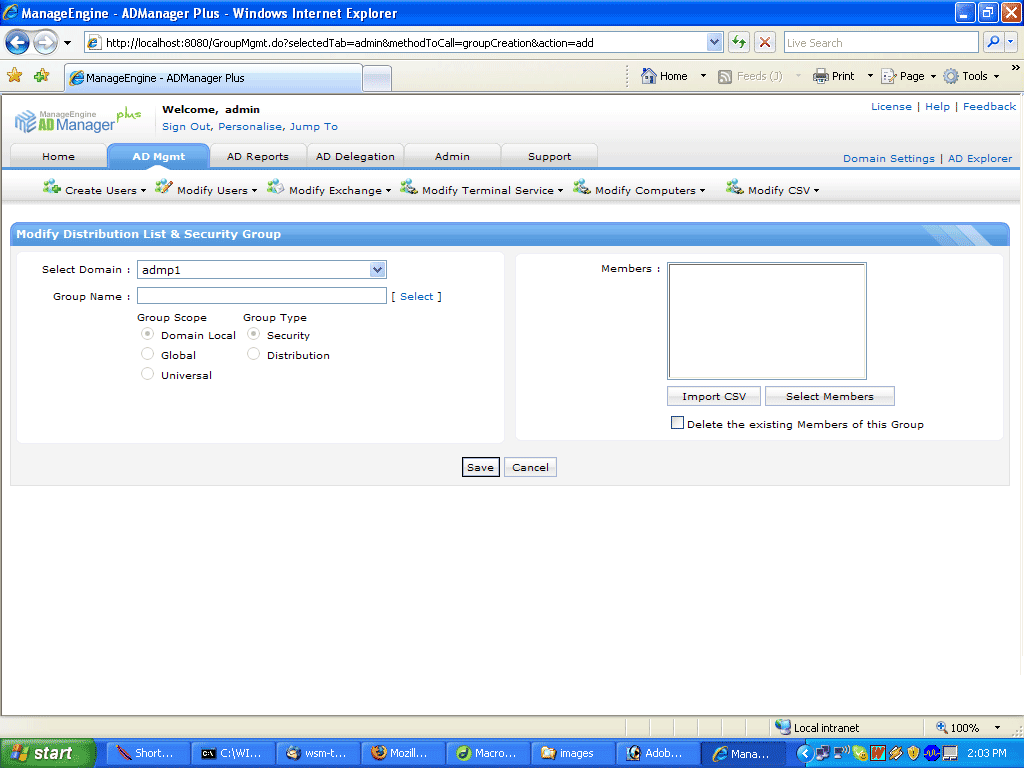Open the Support tab

click(549, 157)
